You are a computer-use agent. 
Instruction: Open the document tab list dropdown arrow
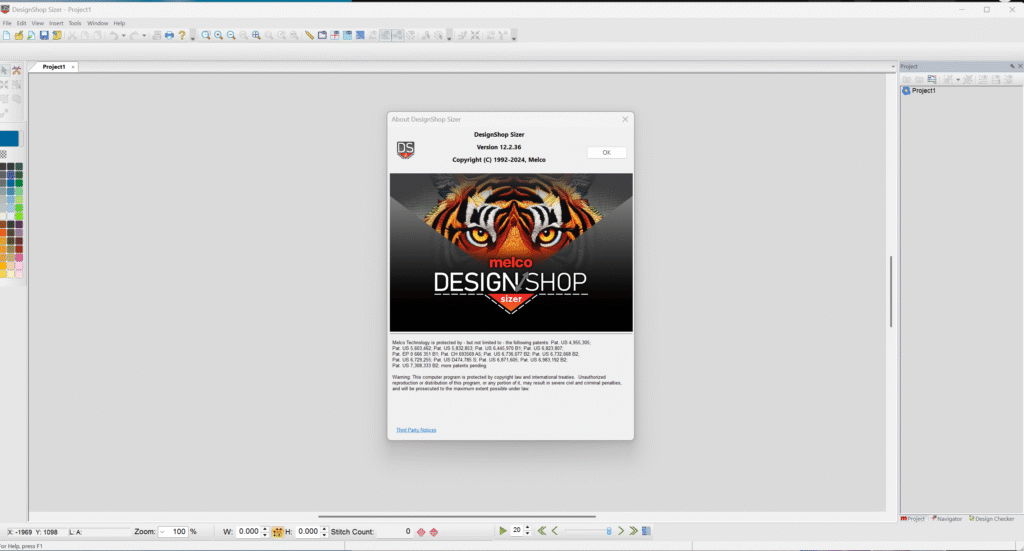891,67
